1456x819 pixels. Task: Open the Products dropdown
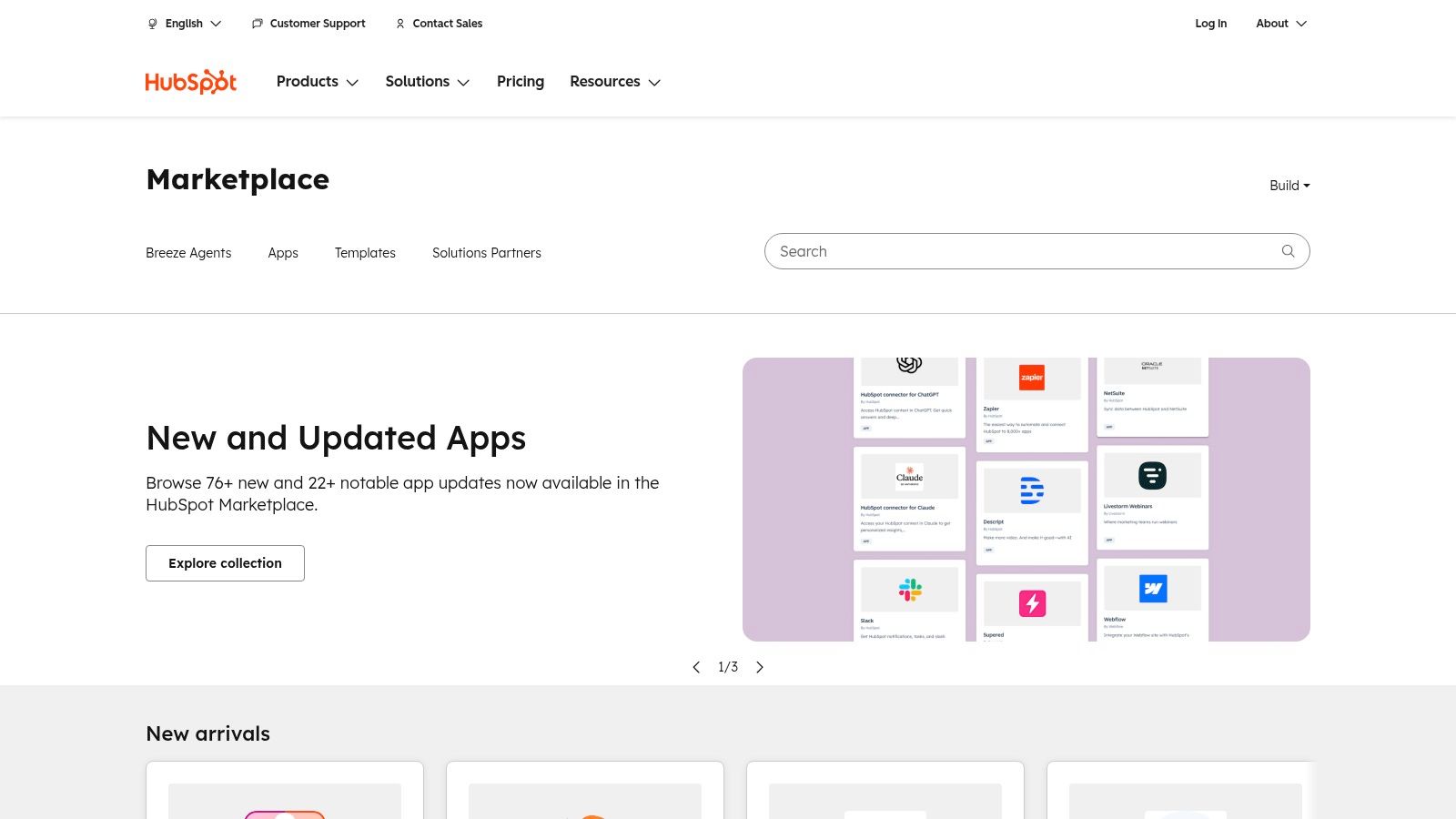click(x=317, y=82)
